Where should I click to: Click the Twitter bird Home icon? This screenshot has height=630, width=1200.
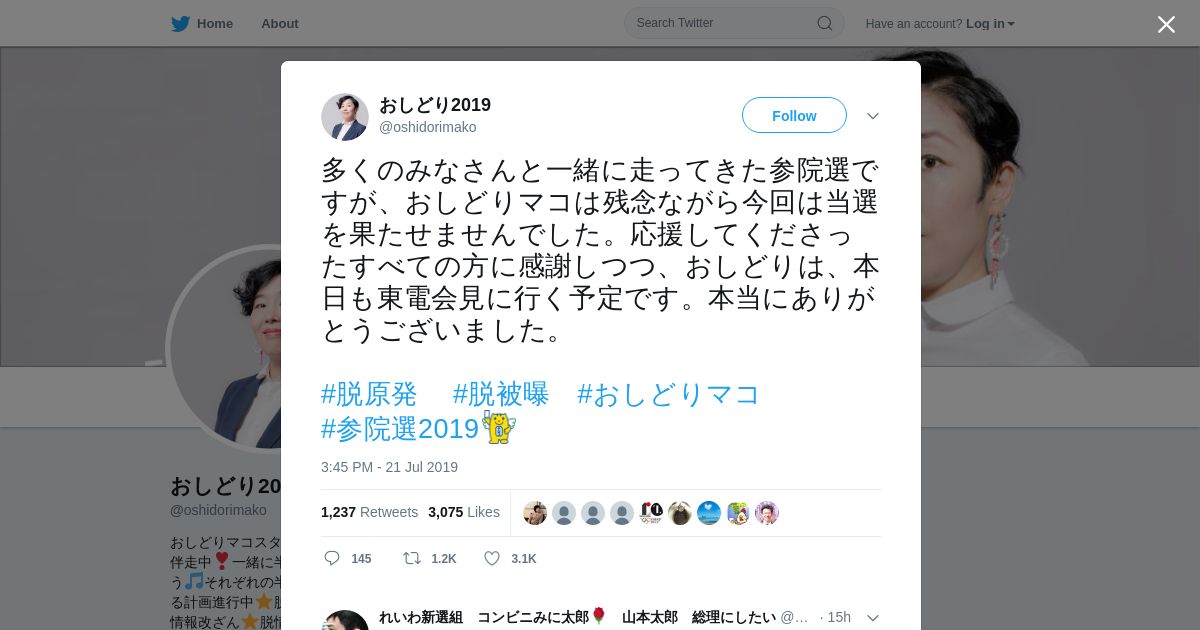pyautogui.click(x=180, y=24)
